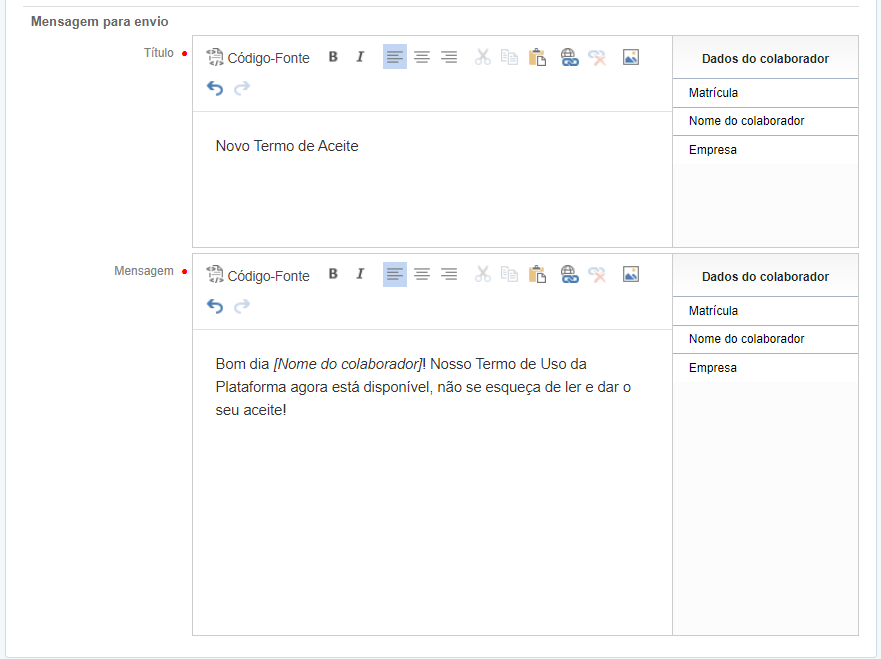Click left align in the Mensagem editor toolbar

[x=395, y=275]
